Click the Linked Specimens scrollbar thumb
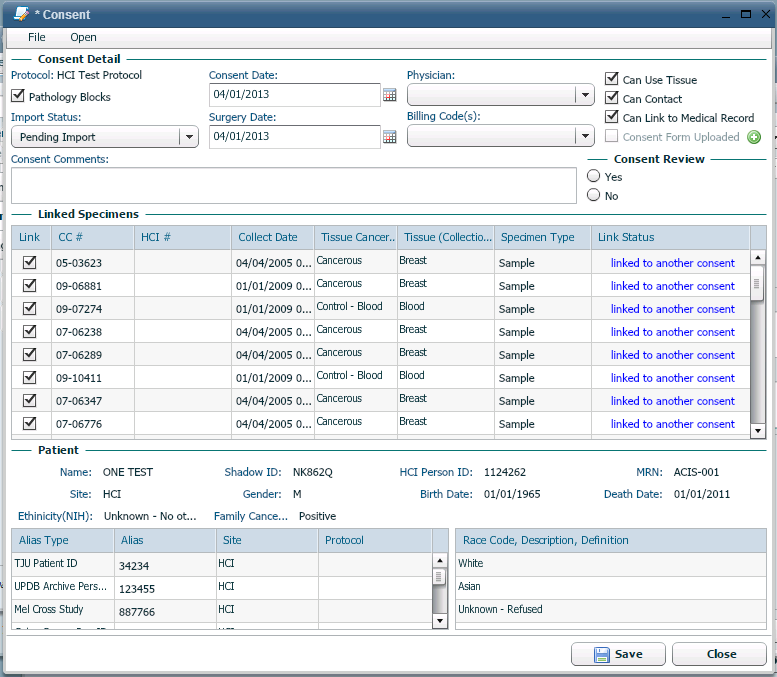 click(757, 283)
